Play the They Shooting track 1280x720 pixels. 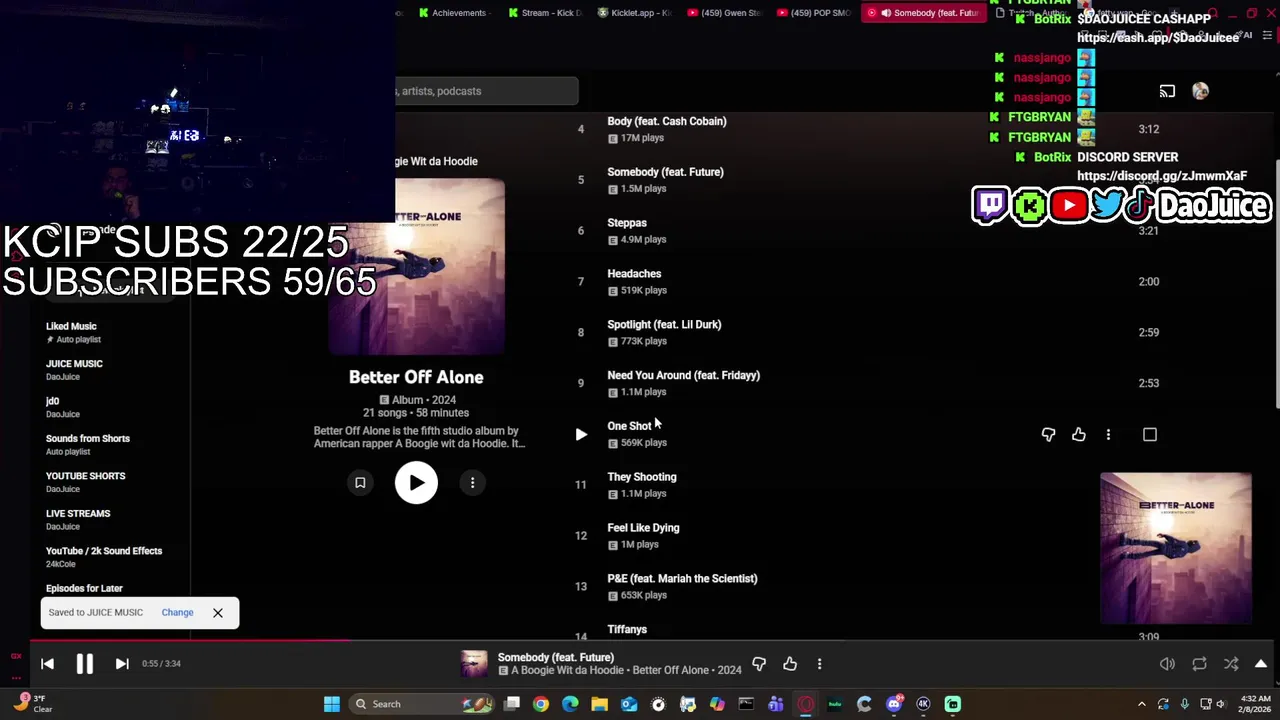(642, 477)
